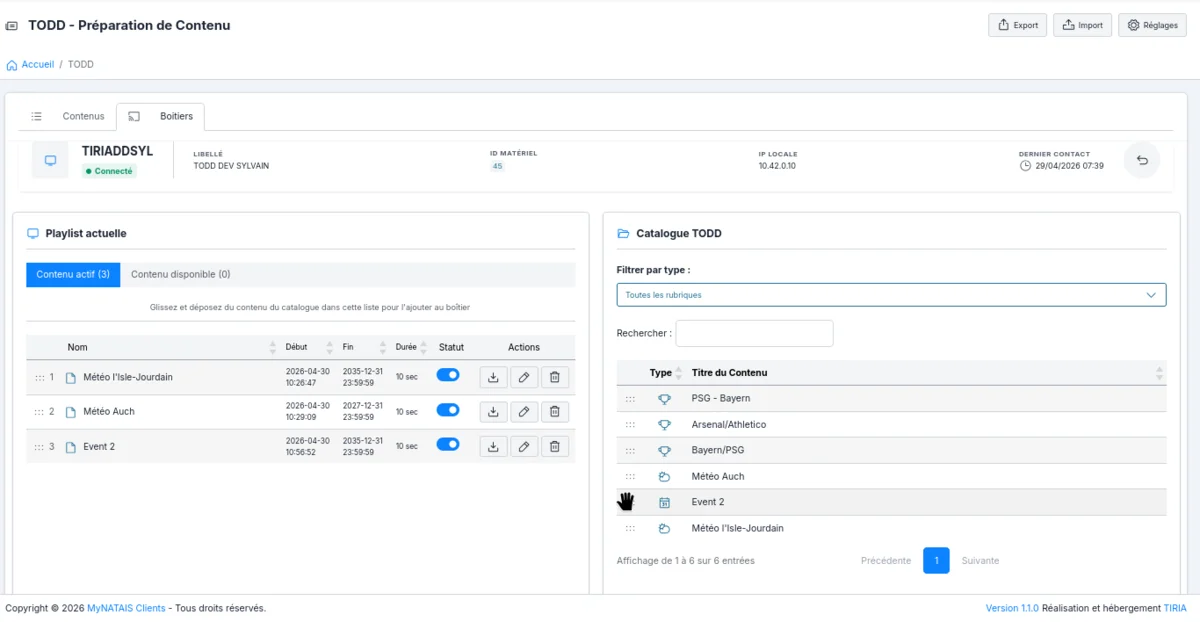Focus the Rechercher search field
The height and width of the screenshot is (622, 1200).
click(x=754, y=334)
